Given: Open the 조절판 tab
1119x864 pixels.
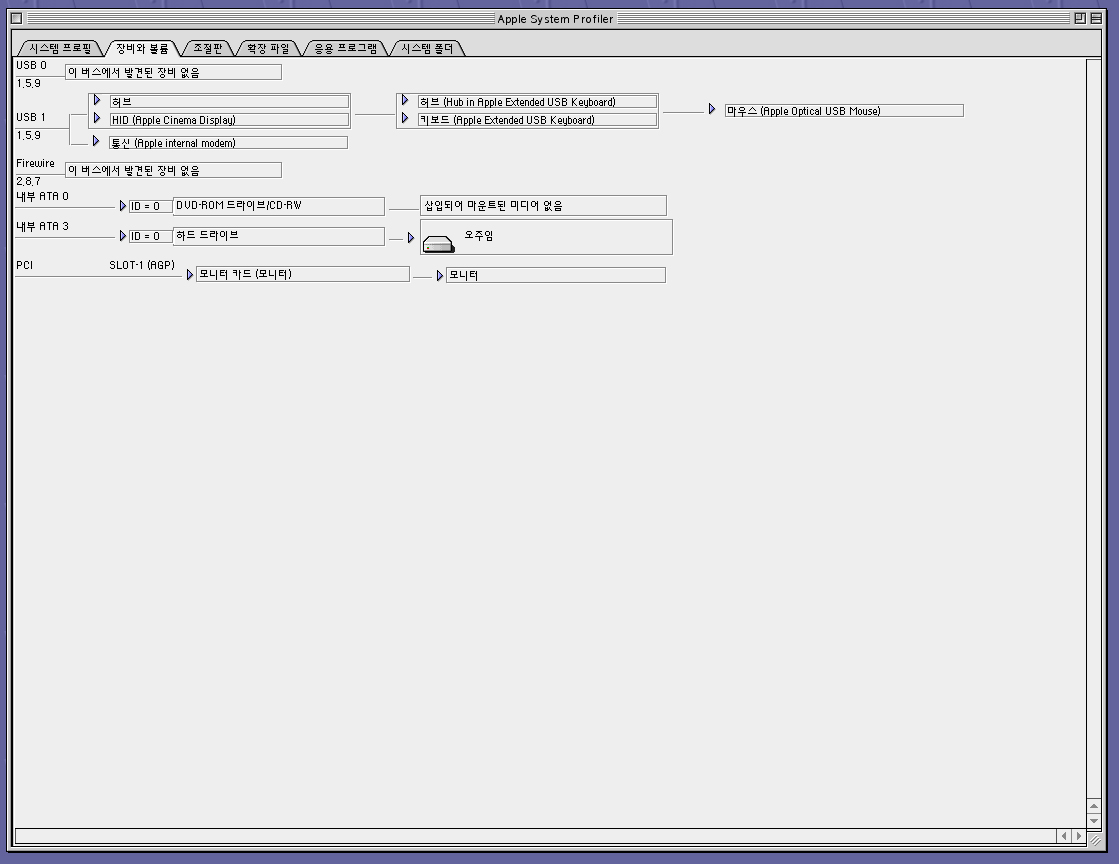Looking at the screenshot, I should tap(208, 48).
